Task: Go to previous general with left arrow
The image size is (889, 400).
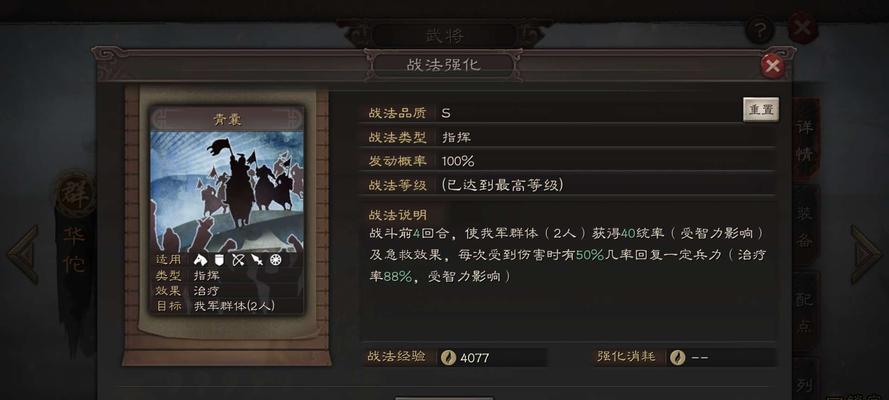Action: pyautogui.click(x=24, y=254)
